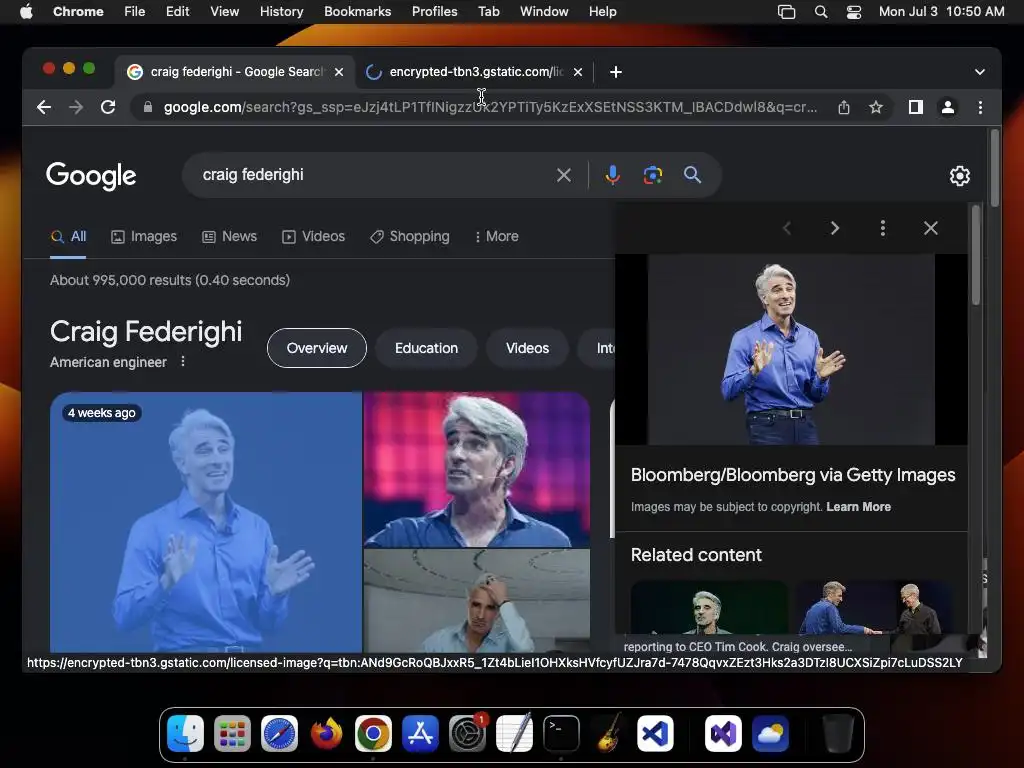
Task: Start voice search with the microphone icon
Action: [x=612, y=175]
